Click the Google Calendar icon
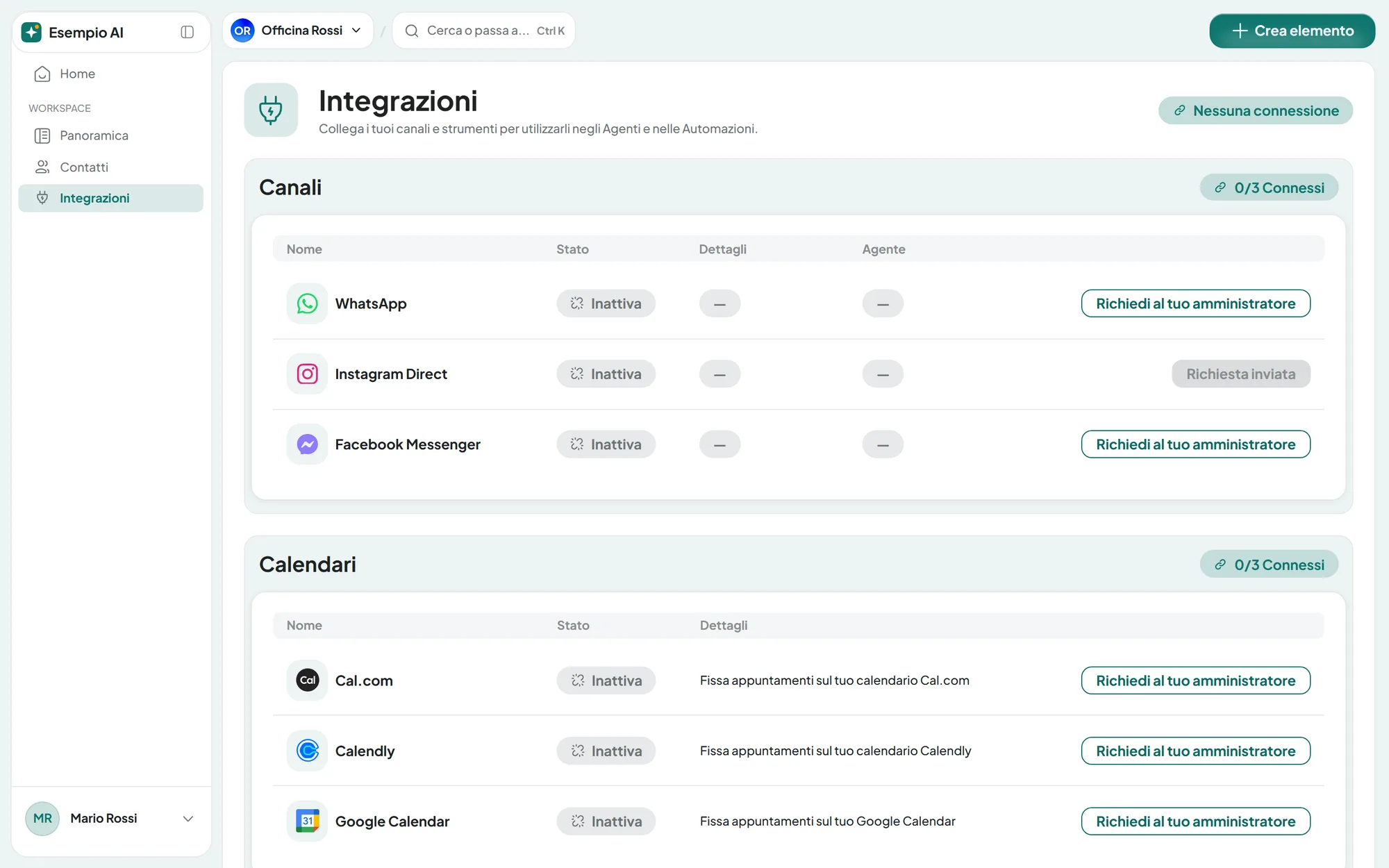This screenshot has width=1389, height=868. coord(307,821)
